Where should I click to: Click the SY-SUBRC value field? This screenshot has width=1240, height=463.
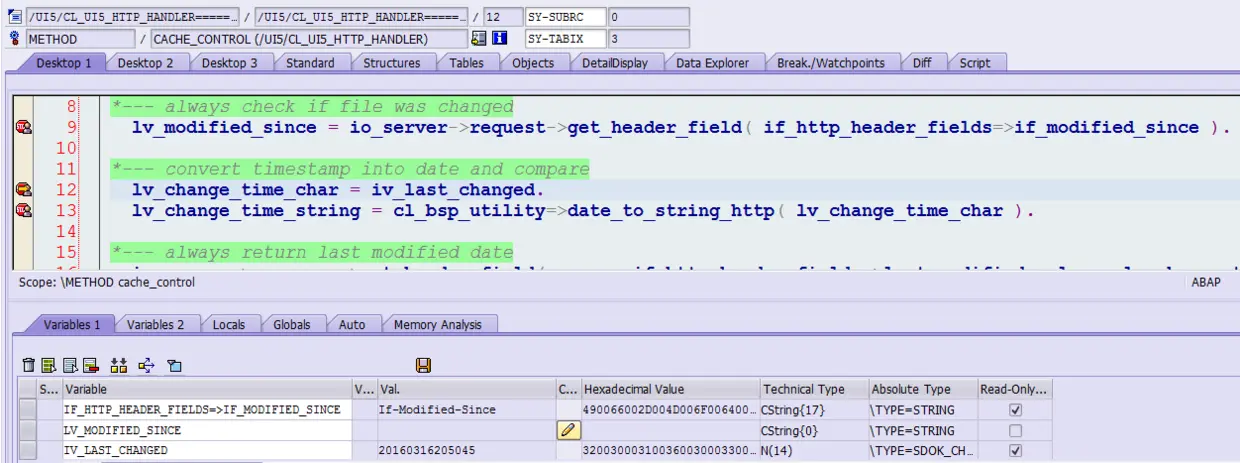point(648,17)
